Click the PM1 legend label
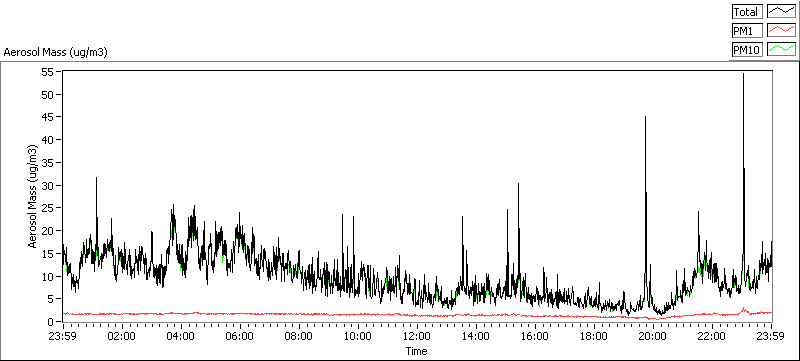The image size is (800, 361). [747, 31]
